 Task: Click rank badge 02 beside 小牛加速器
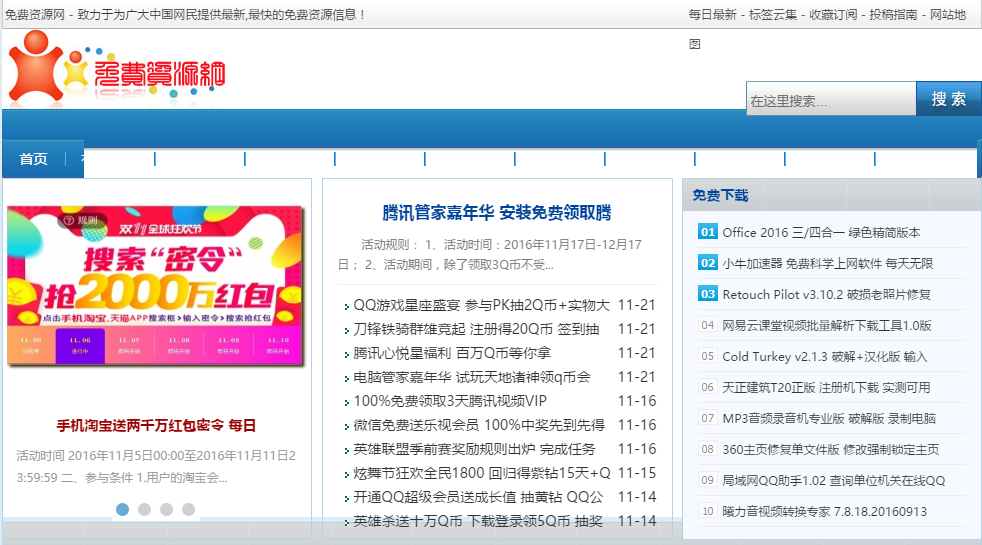tap(708, 262)
